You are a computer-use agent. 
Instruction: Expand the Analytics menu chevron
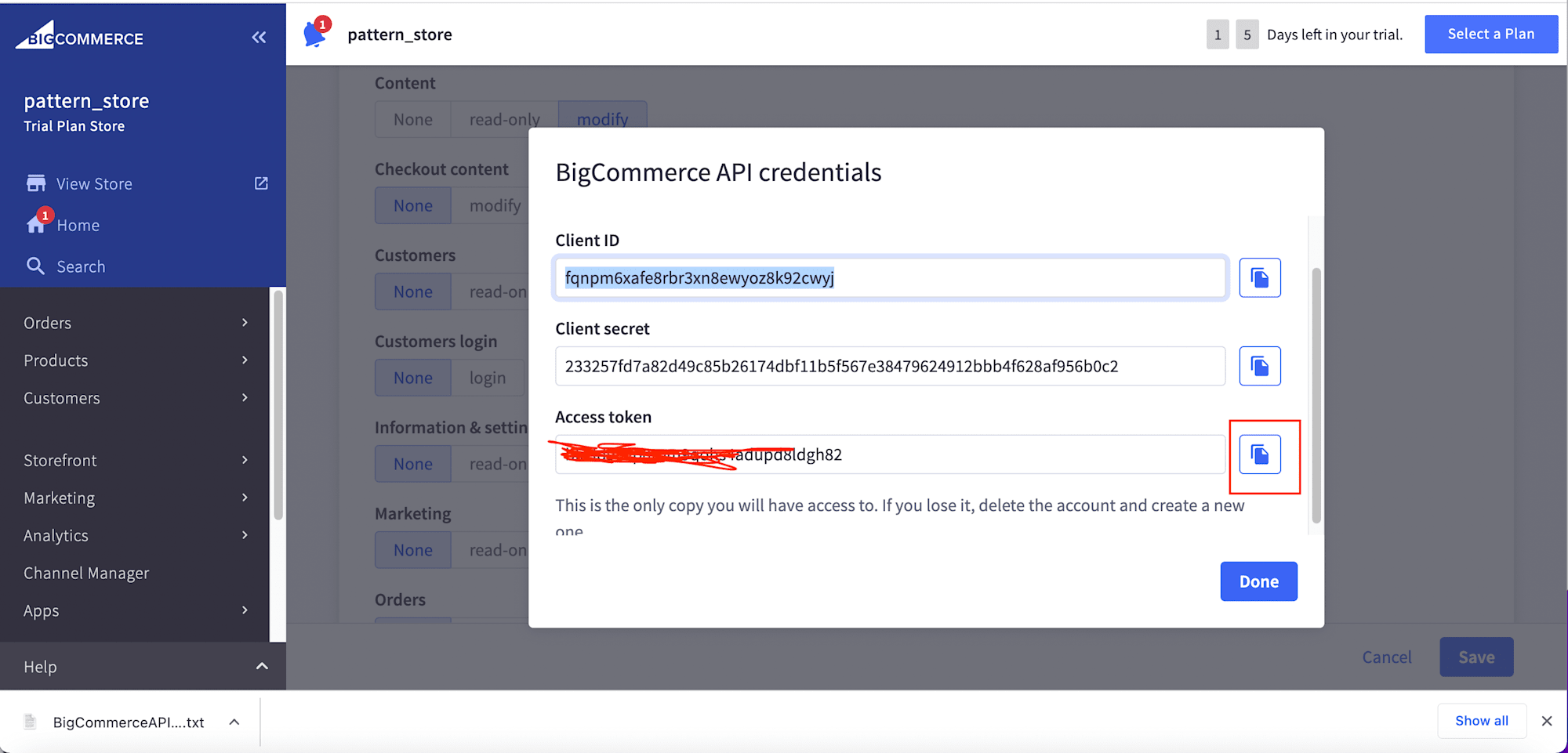click(x=245, y=535)
